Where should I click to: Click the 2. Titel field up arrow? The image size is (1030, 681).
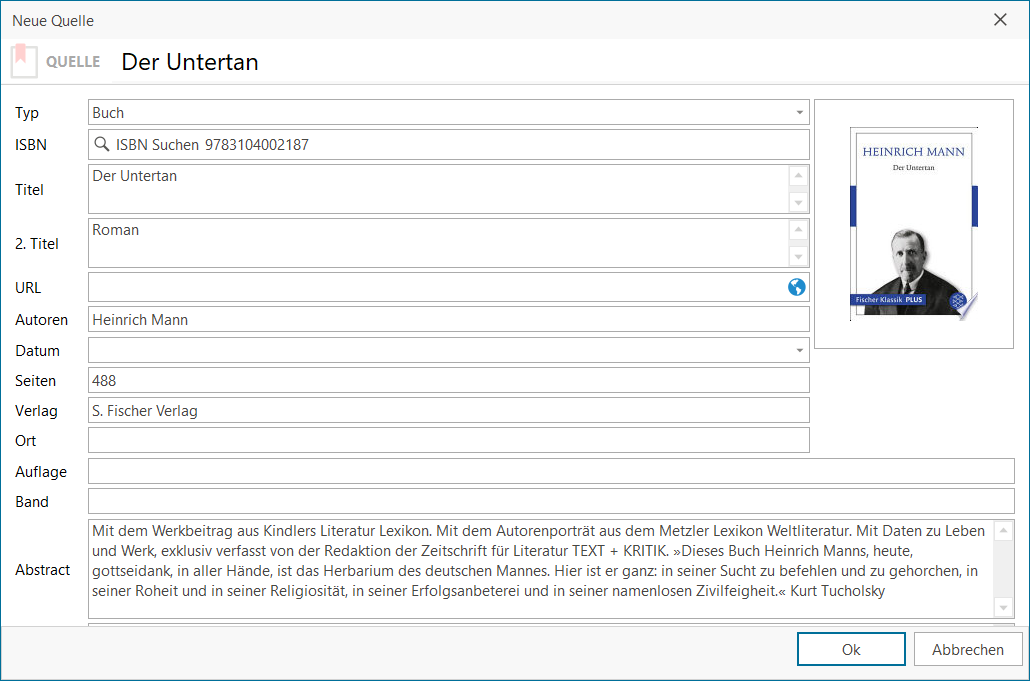tap(798, 229)
